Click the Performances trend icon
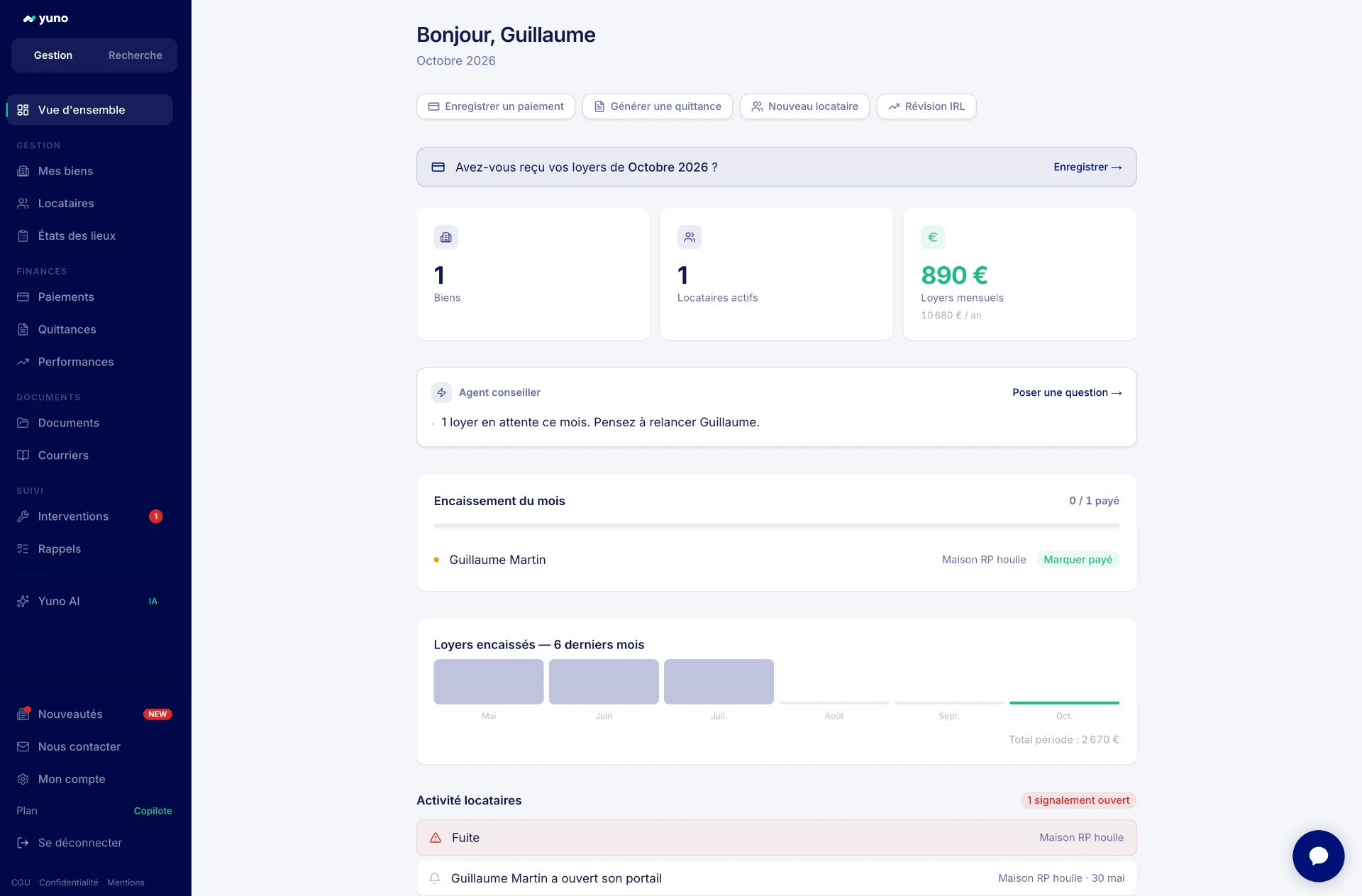Screen dimensions: 1362x896 click(23, 362)
